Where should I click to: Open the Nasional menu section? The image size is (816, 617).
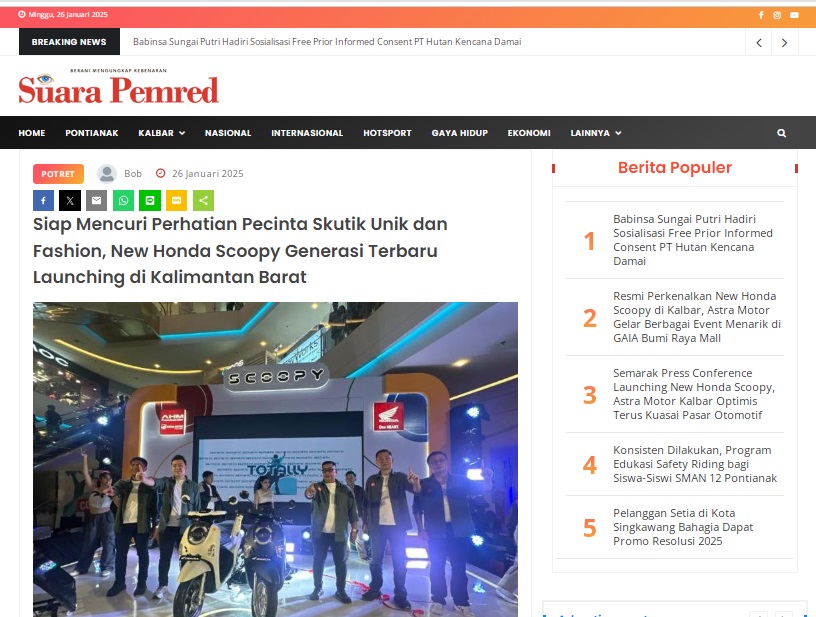(x=228, y=133)
